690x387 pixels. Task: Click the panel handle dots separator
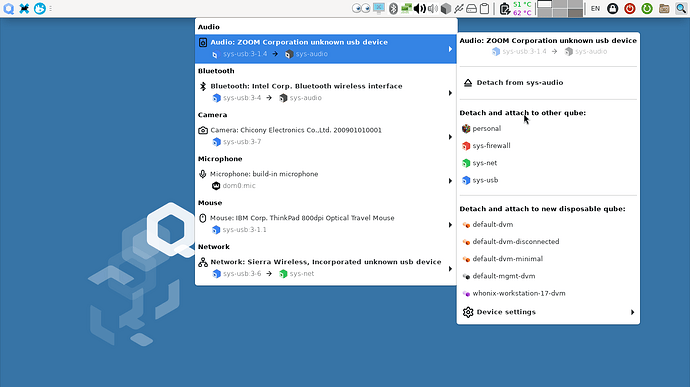tap(51, 8)
